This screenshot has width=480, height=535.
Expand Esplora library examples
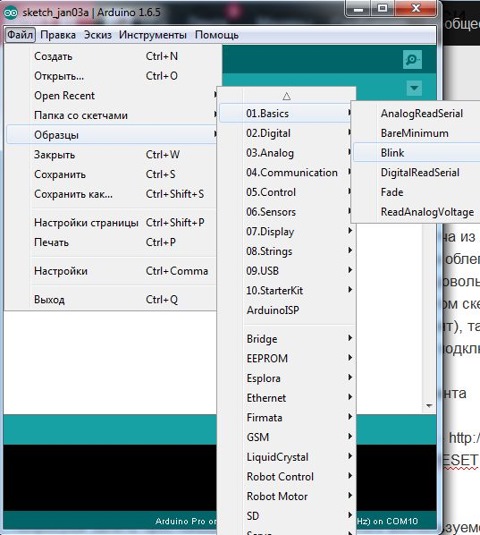click(x=287, y=378)
